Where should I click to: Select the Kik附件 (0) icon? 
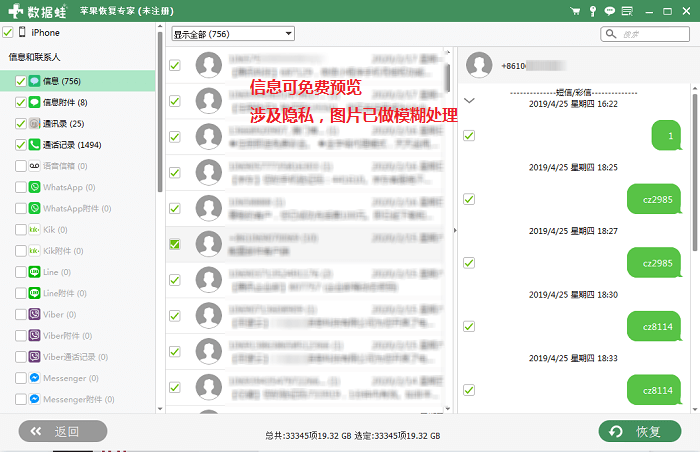34,251
